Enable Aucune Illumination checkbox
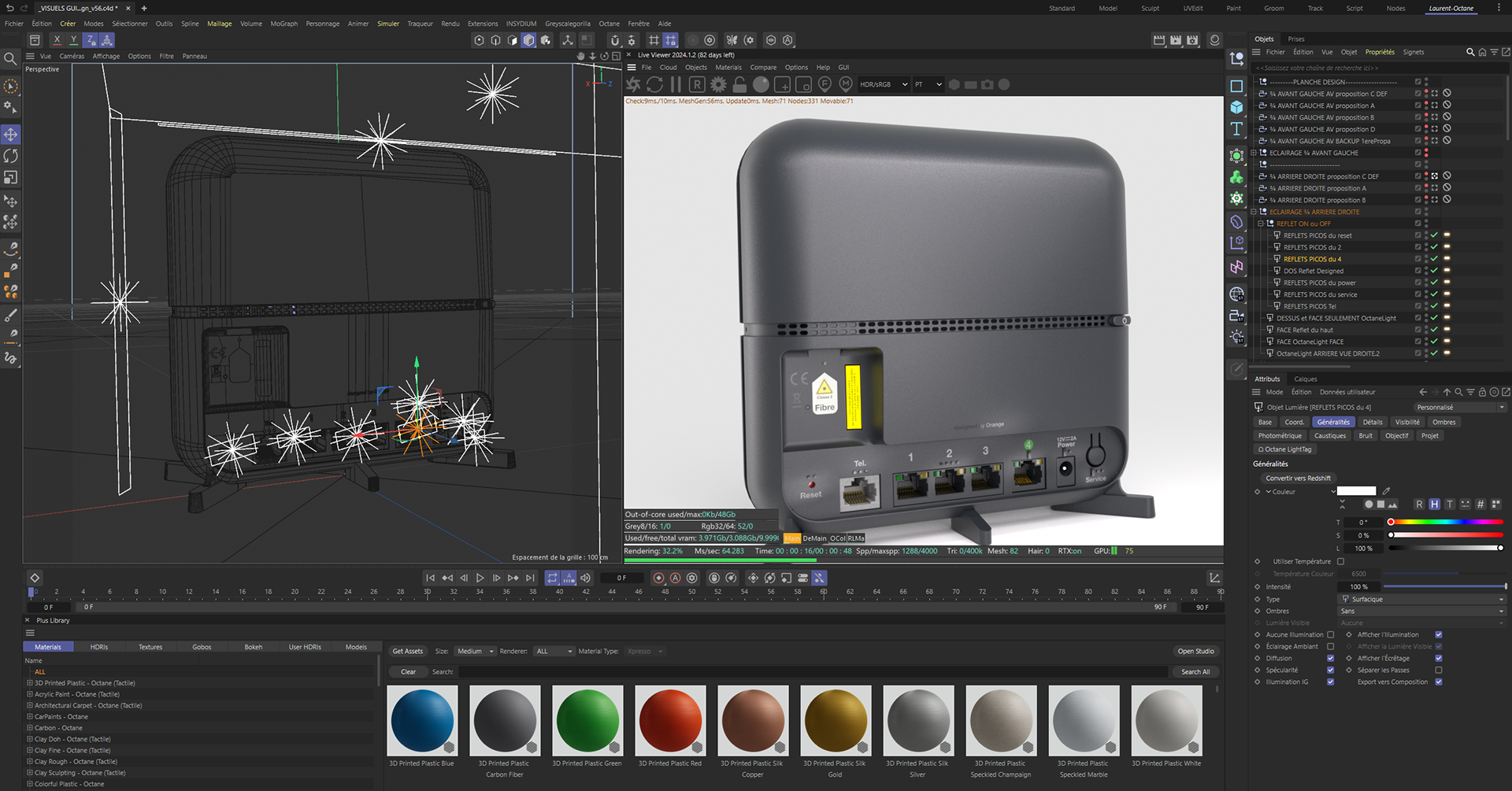Image resolution: width=1512 pixels, height=791 pixels. point(1331,634)
